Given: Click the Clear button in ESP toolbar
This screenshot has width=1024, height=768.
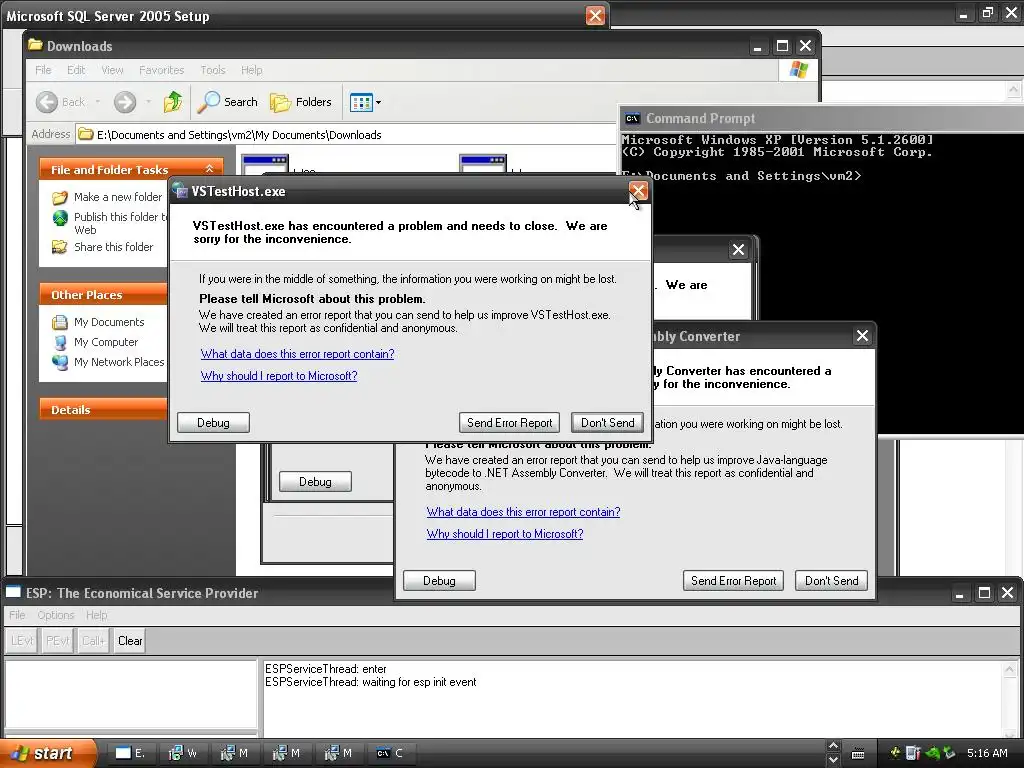Looking at the screenshot, I should 130,641.
